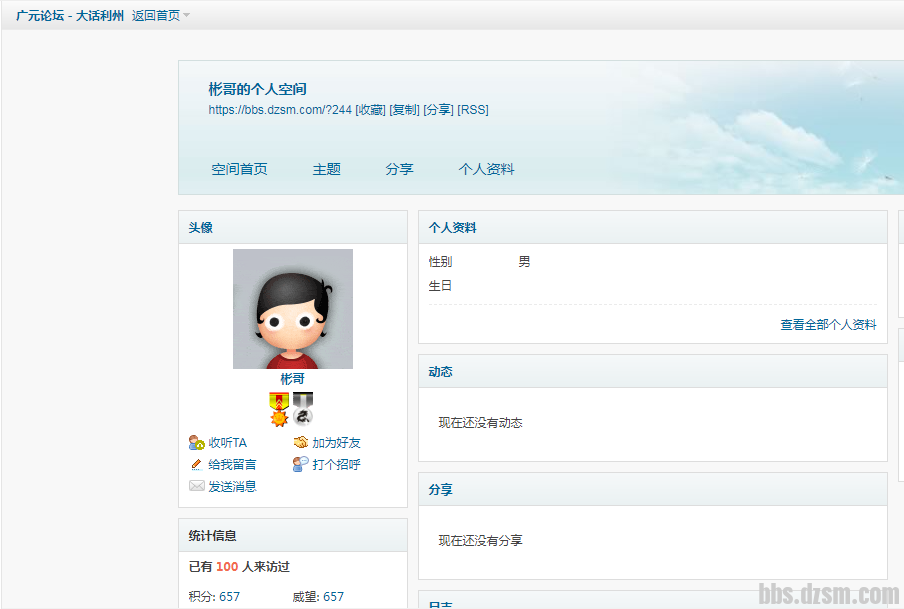Image resolution: width=904 pixels, height=609 pixels.
Task: Open the 主题 tab
Action: [x=326, y=170]
